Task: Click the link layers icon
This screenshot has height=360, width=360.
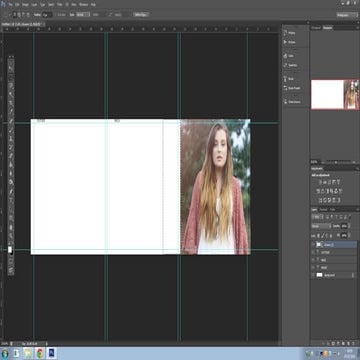Action: coord(322,343)
